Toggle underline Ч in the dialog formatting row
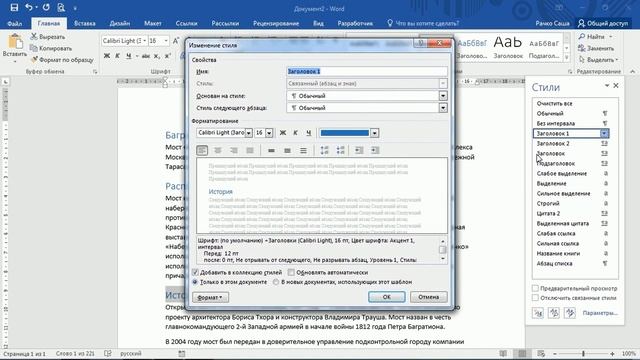 click(x=309, y=133)
